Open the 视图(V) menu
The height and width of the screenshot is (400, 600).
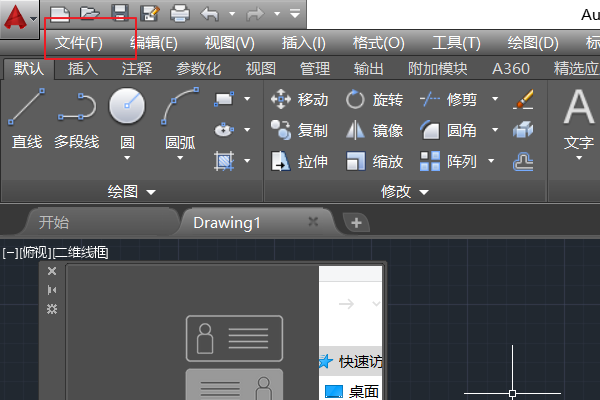coord(230,42)
